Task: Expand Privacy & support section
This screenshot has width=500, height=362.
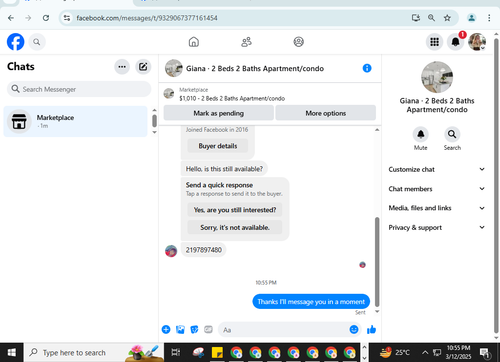Action: [x=437, y=227]
